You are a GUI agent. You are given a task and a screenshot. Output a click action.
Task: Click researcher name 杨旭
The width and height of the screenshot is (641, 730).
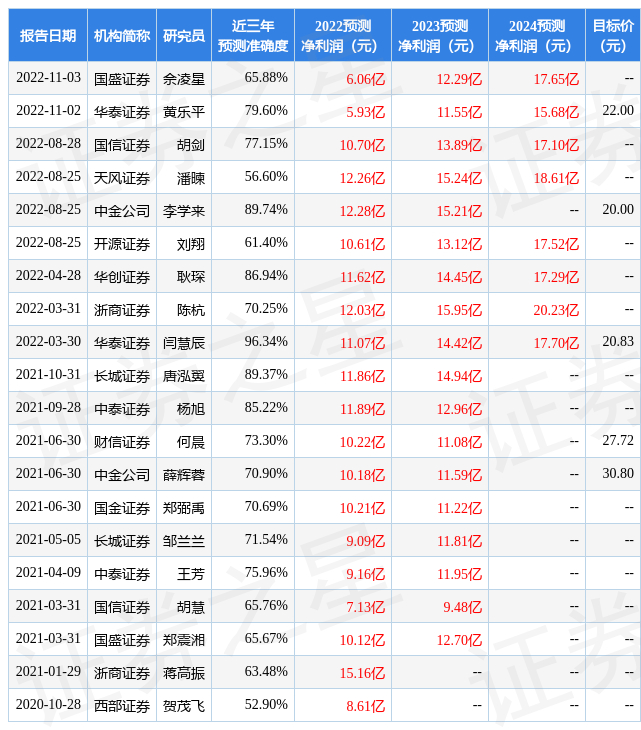pyautogui.click(x=191, y=409)
